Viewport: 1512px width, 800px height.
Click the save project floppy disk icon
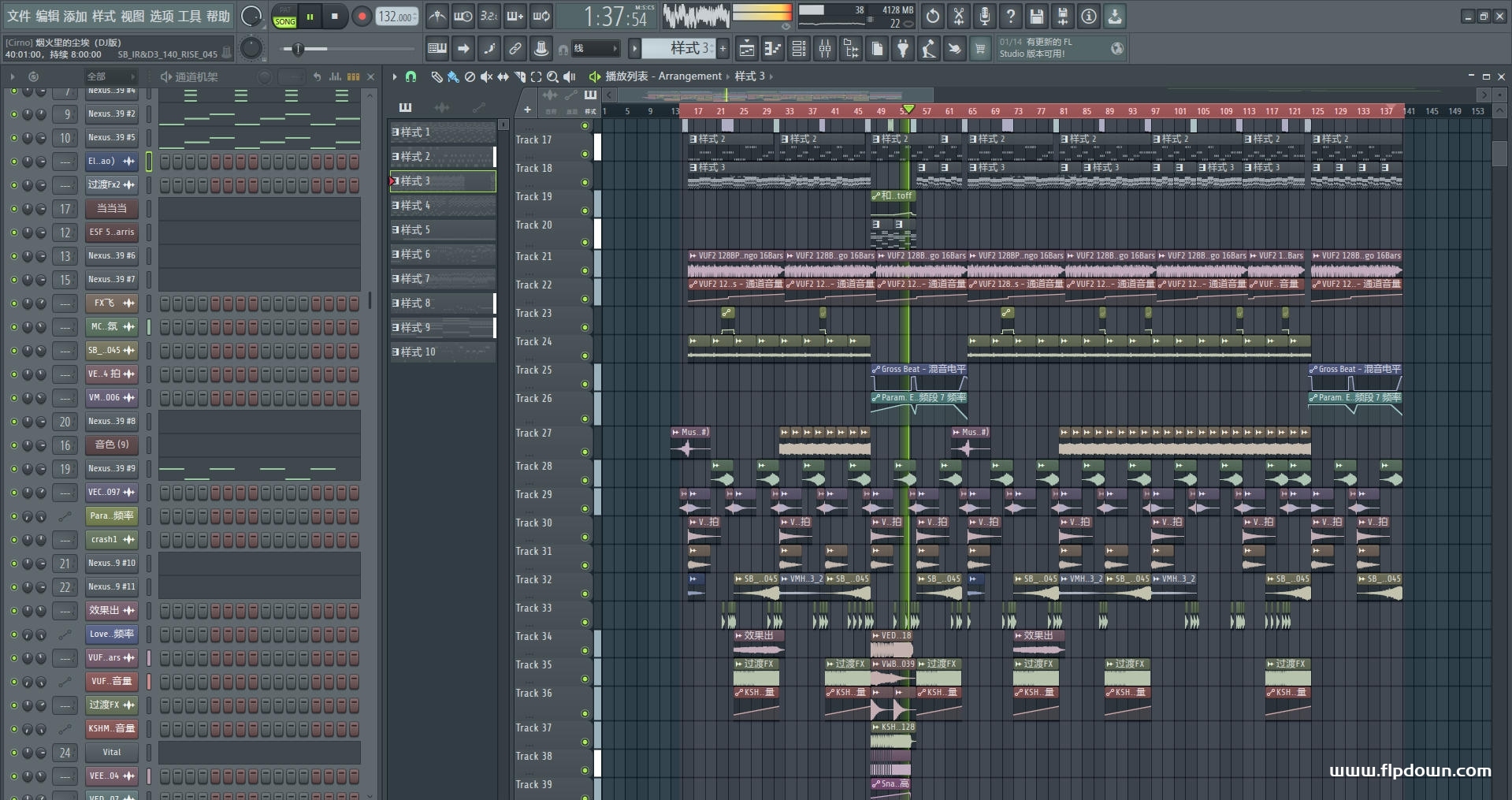tap(1037, 17)
